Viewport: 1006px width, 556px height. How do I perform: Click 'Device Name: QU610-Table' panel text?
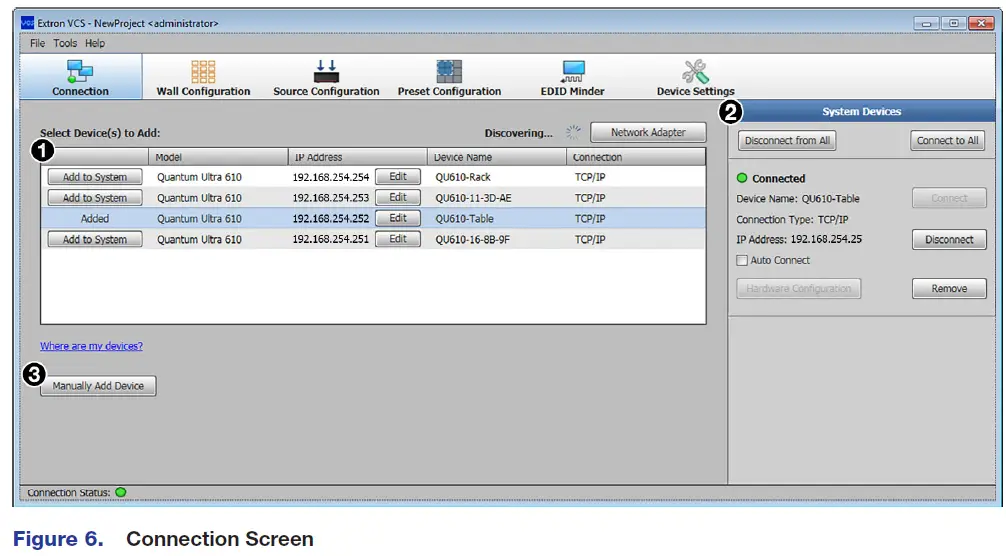pos(797,199)
